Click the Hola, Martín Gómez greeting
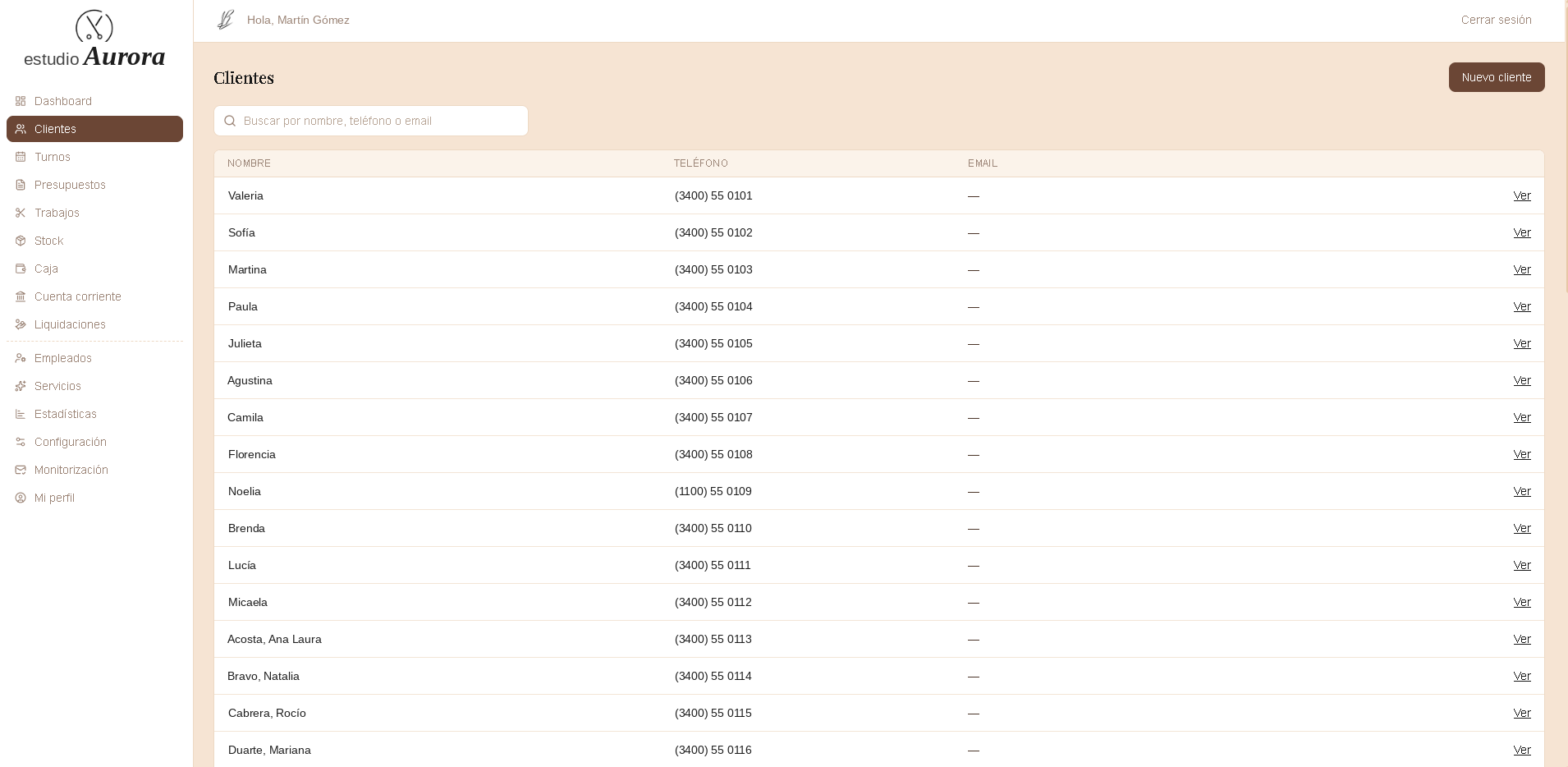This screenshot has width=1568, height=767. click(298, 20)
